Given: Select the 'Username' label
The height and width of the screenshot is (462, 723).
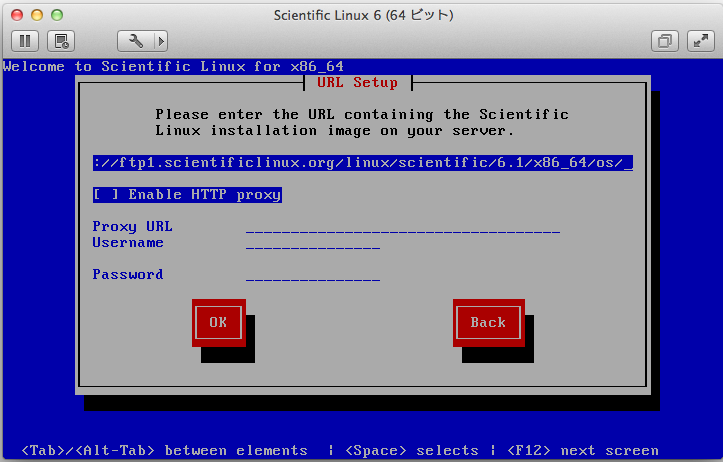Looking at the screenshot, I should tap(128, 243).
